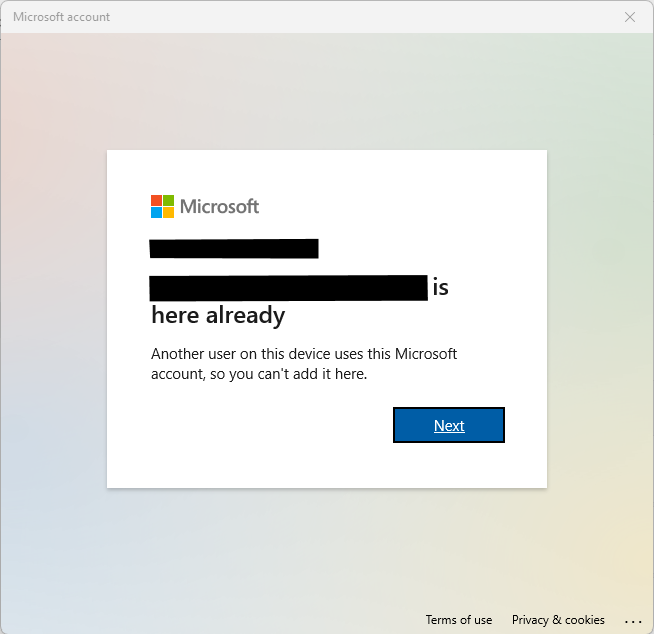Image resolution: width=654 pixels, height=634 pixels.
Task: Click the 'Microsoft' wordmark text
Action: 219,206
